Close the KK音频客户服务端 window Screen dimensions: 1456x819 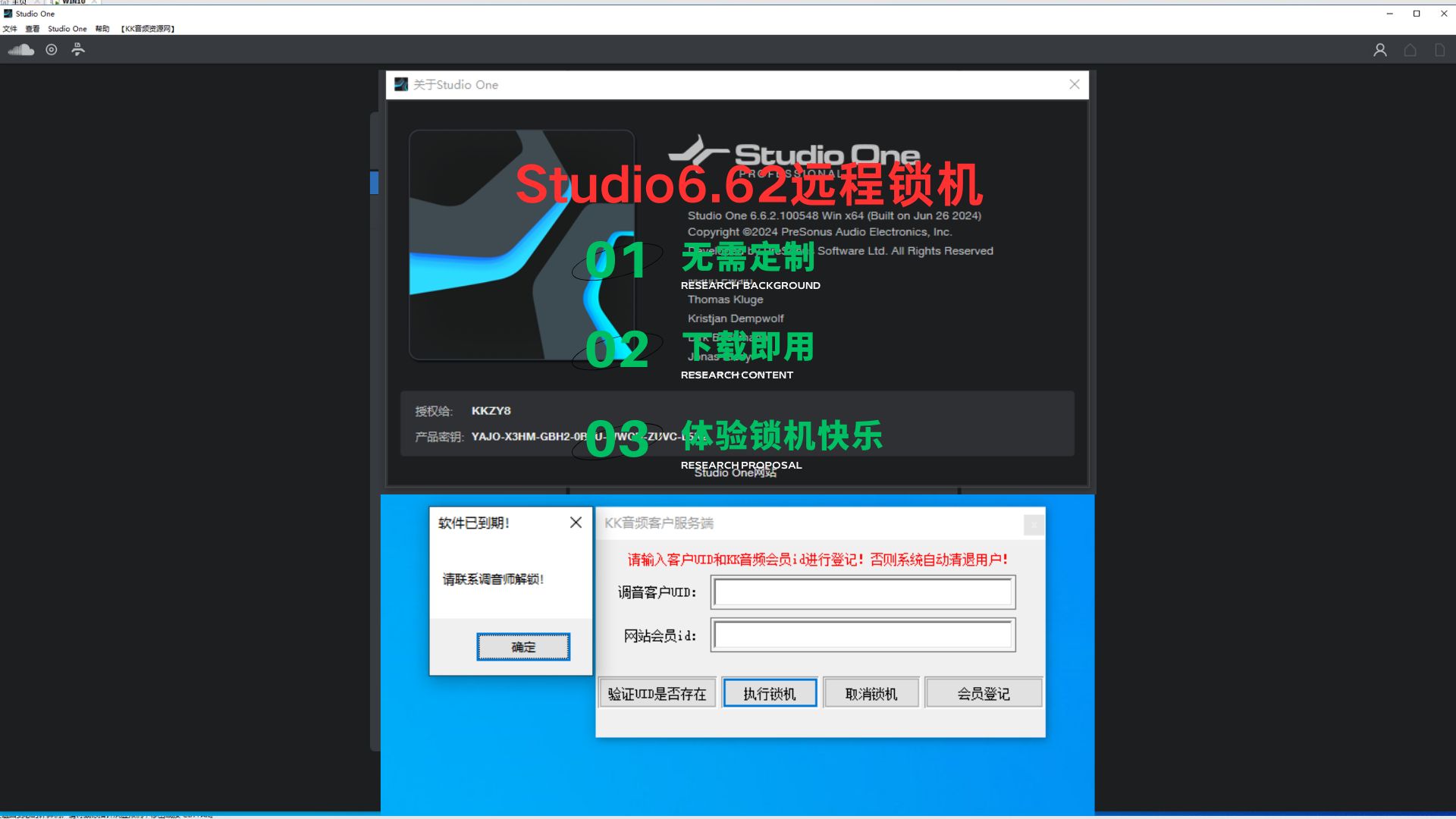[x=1034, y=524]
